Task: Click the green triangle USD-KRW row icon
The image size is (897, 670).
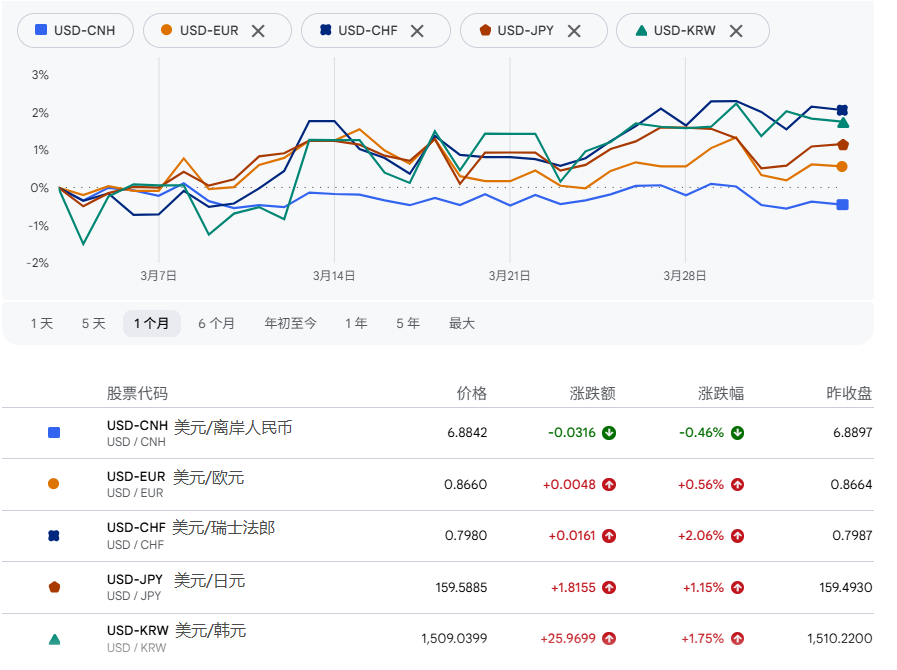Action: 54,639
